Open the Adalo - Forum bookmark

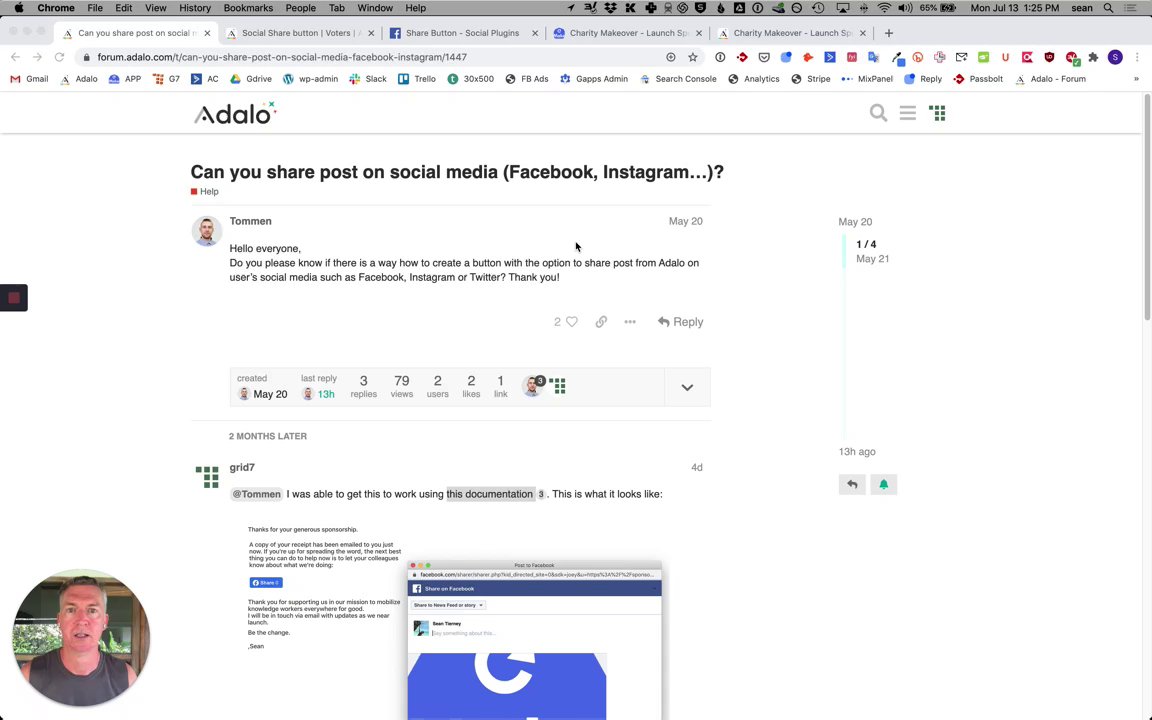1050,79
